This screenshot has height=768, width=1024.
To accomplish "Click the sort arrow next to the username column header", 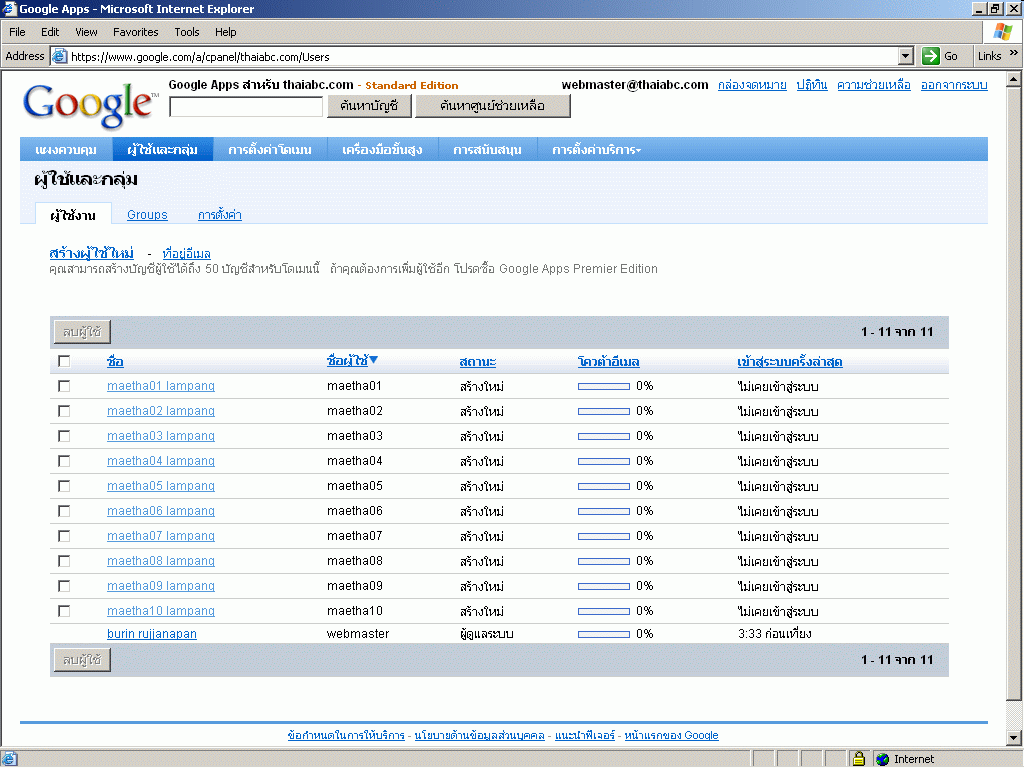I will point(374,361).
